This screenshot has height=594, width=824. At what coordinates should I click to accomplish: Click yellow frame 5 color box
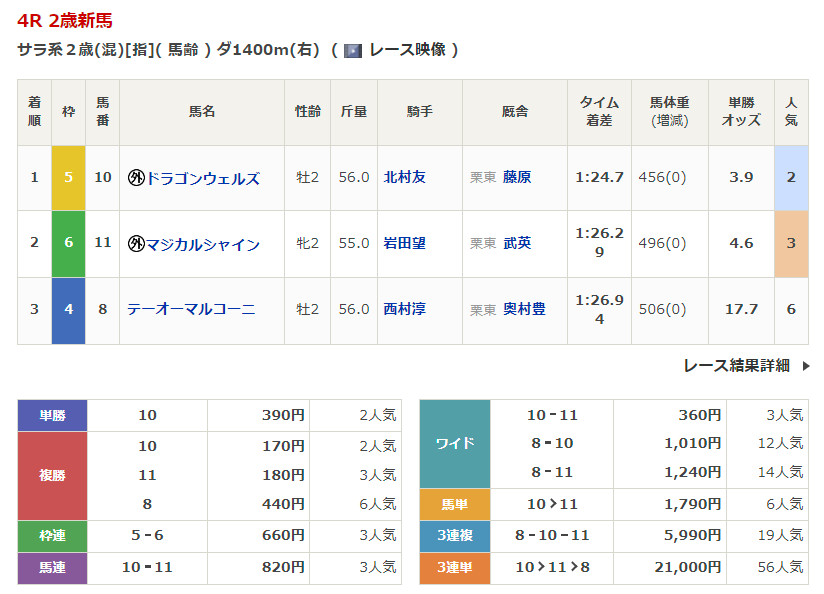click(x=68, y=178)
